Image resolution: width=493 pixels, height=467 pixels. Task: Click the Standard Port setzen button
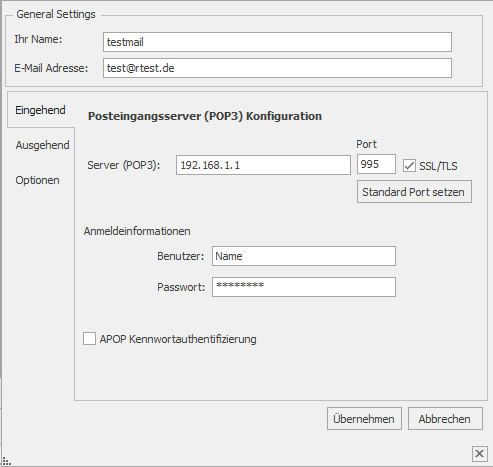(414, 192)
